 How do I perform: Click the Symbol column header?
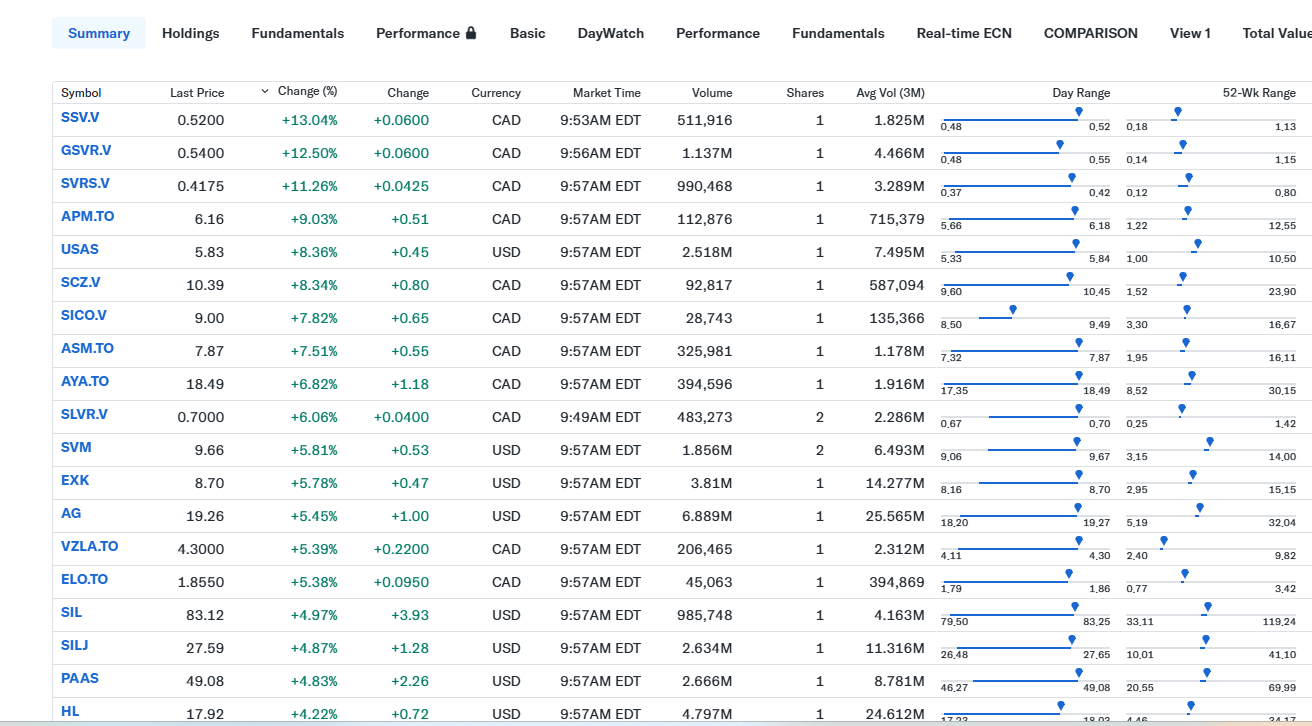pyautogui.click(x=81, y=93)
